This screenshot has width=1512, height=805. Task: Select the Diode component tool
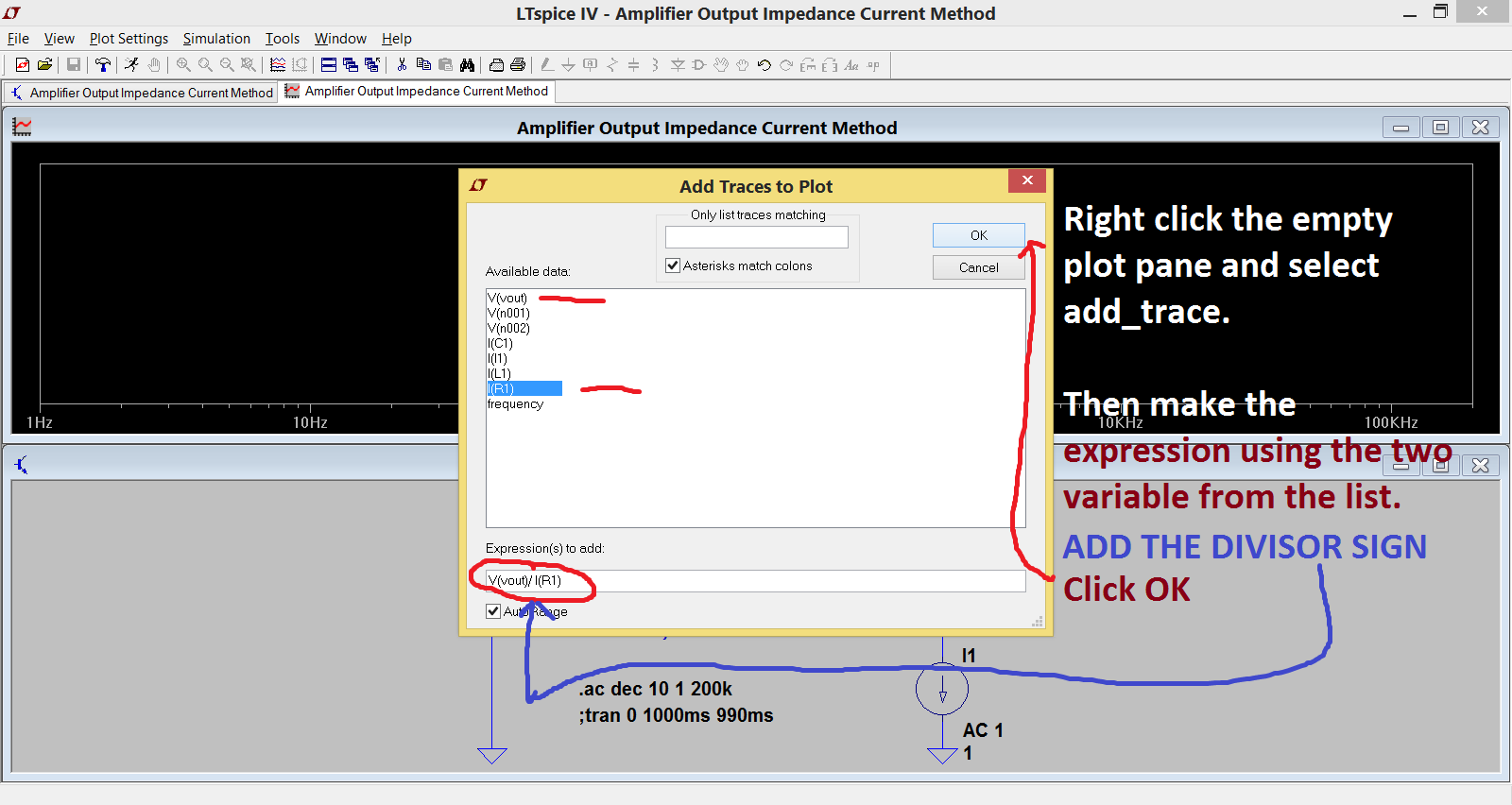point(678,64)
